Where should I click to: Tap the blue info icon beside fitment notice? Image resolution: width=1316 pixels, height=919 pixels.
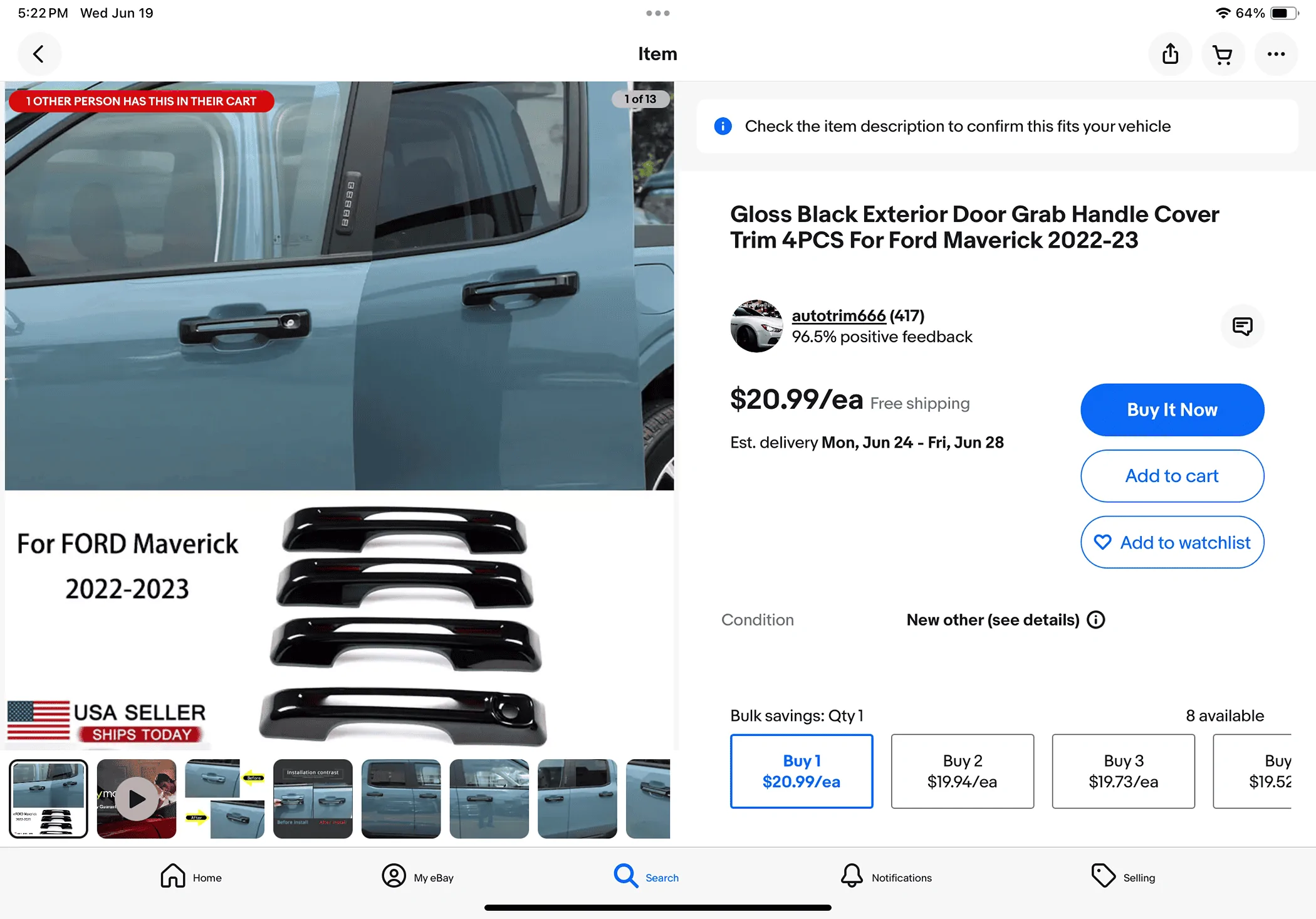click(723, 126)
